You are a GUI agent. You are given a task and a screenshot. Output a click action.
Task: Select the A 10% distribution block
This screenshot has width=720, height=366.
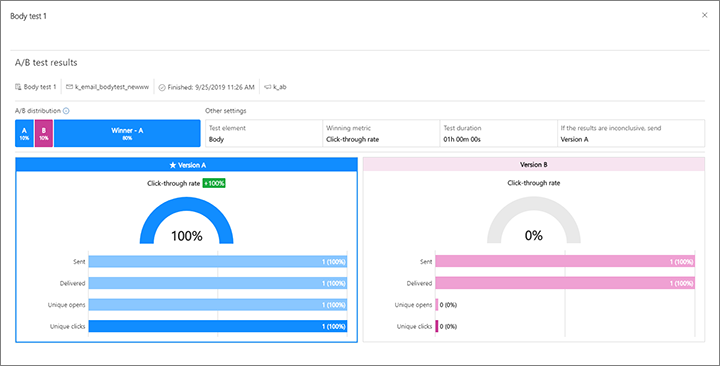[24, 133]
